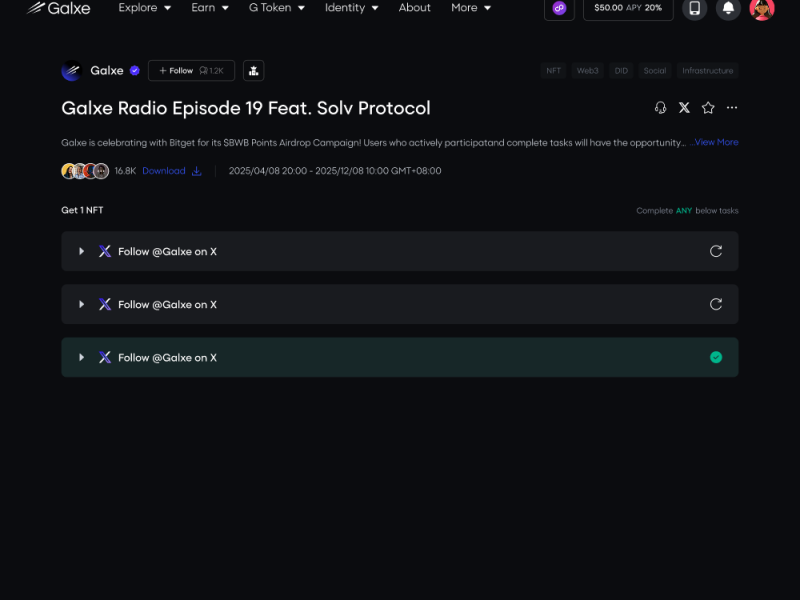This screenshot has width=800, height=600.
Task: Select the Web3 tag
Action: point(587,70)
